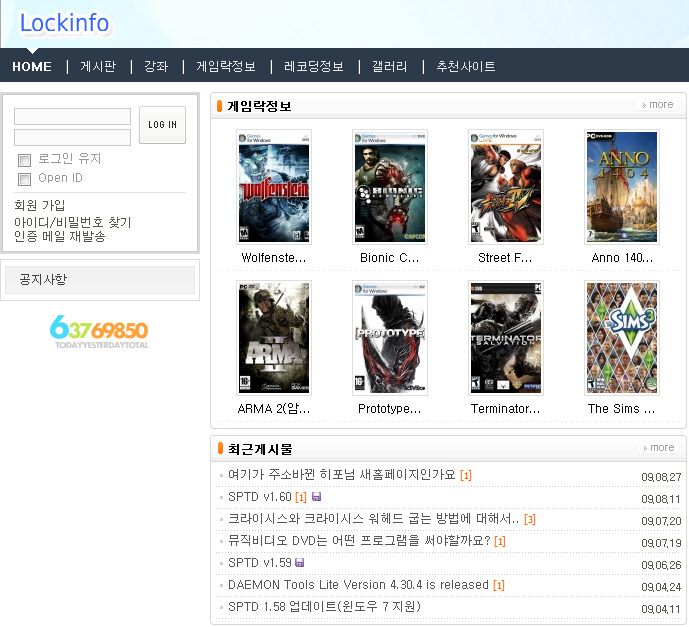Open the 게임락정보 menu item
The image size is (689, 627).
point(226,66)
